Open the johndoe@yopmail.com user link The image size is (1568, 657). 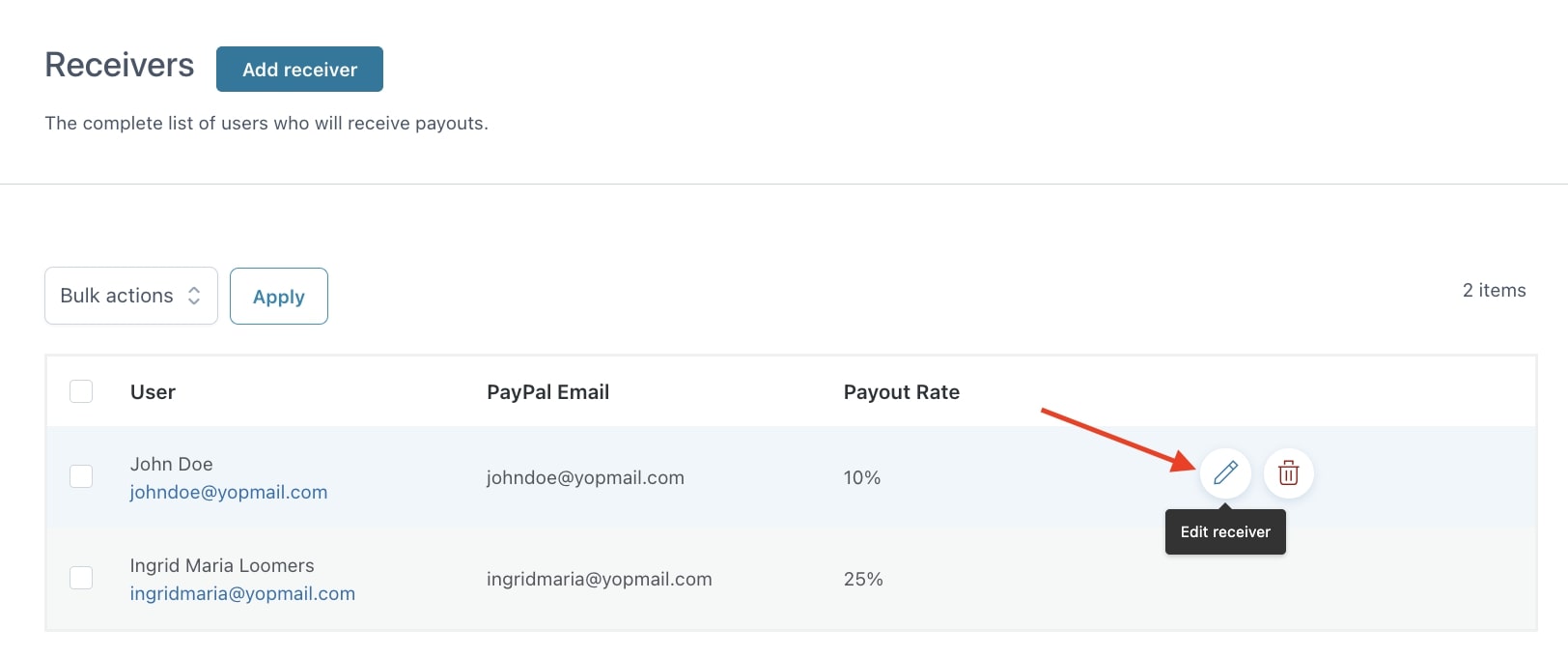click(229, 492)
